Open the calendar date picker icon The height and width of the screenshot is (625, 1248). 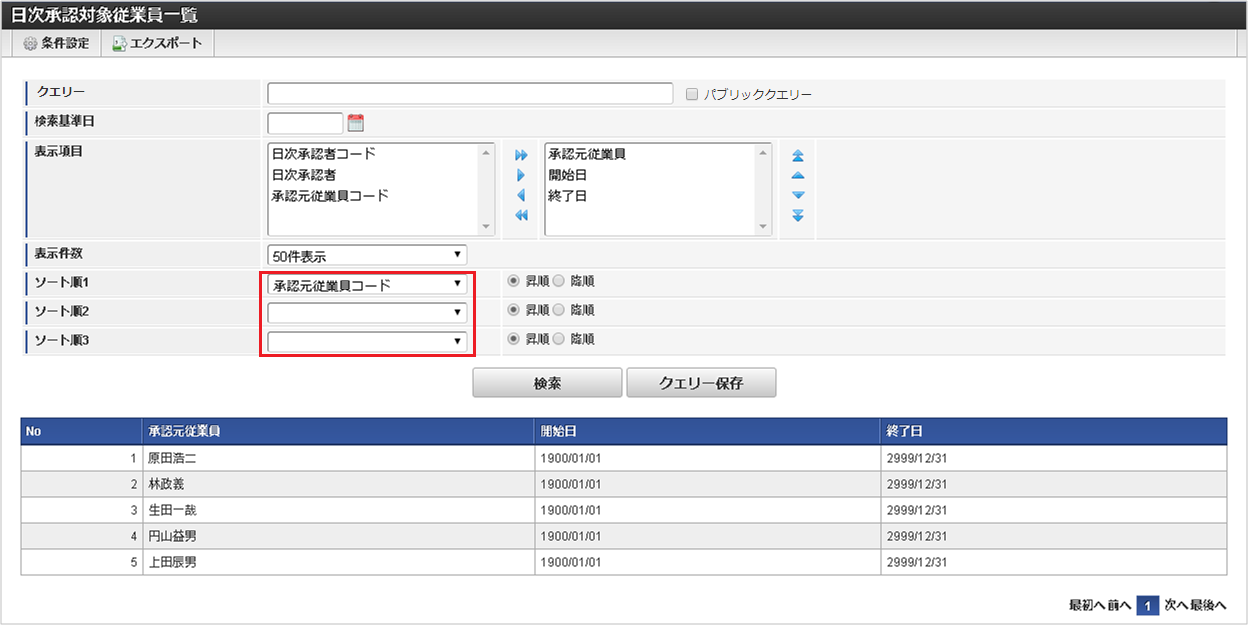click(355, 123)
